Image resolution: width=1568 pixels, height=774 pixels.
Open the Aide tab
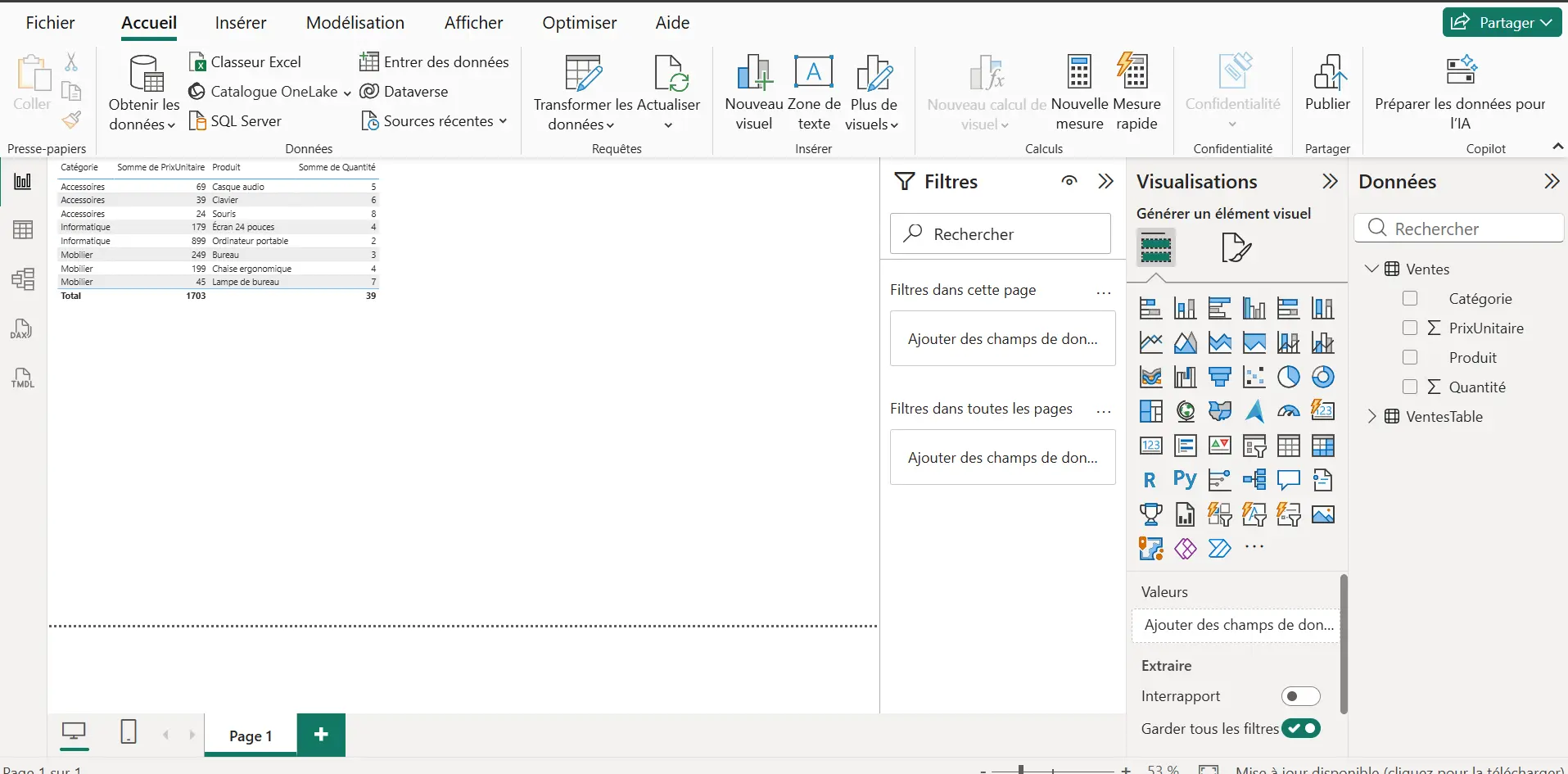[x=672, y=23]
